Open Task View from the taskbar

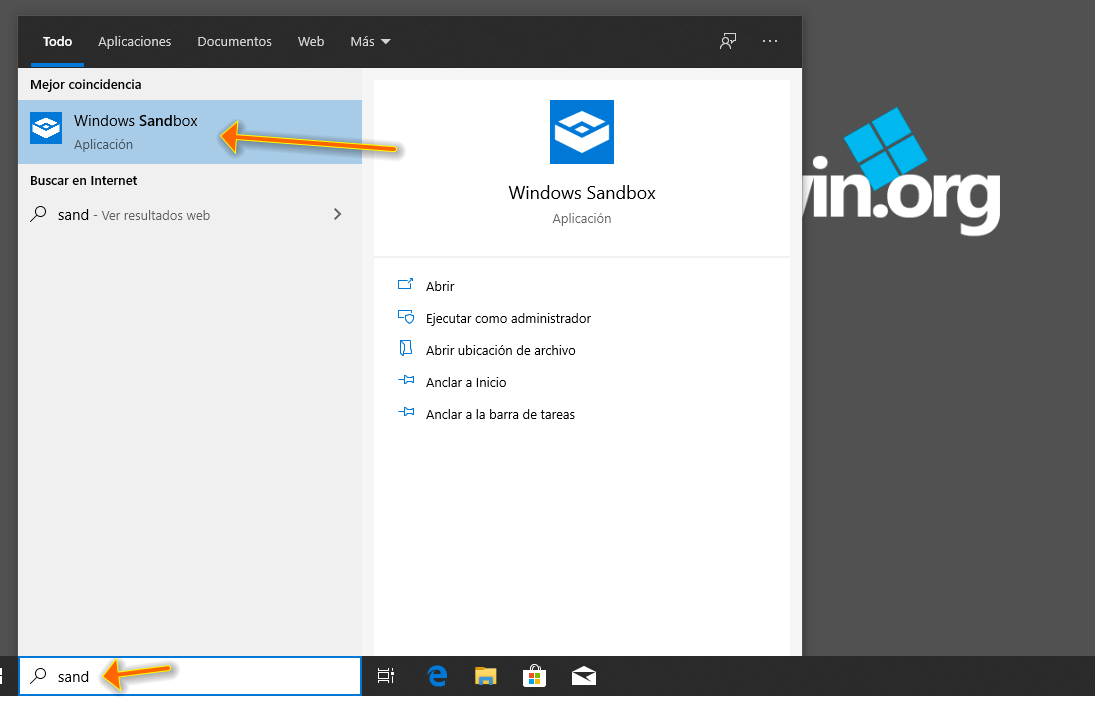386,676
